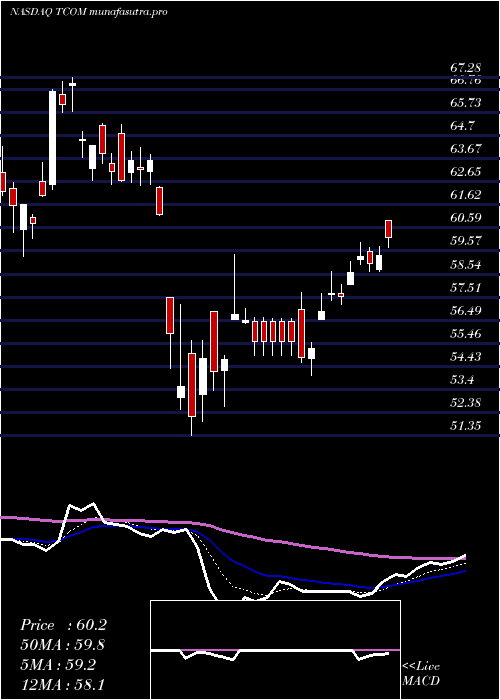The height and width of the screenshot is (700, 500).
Task: Click the tall white candle rising to 66.76
Action: 53,138
